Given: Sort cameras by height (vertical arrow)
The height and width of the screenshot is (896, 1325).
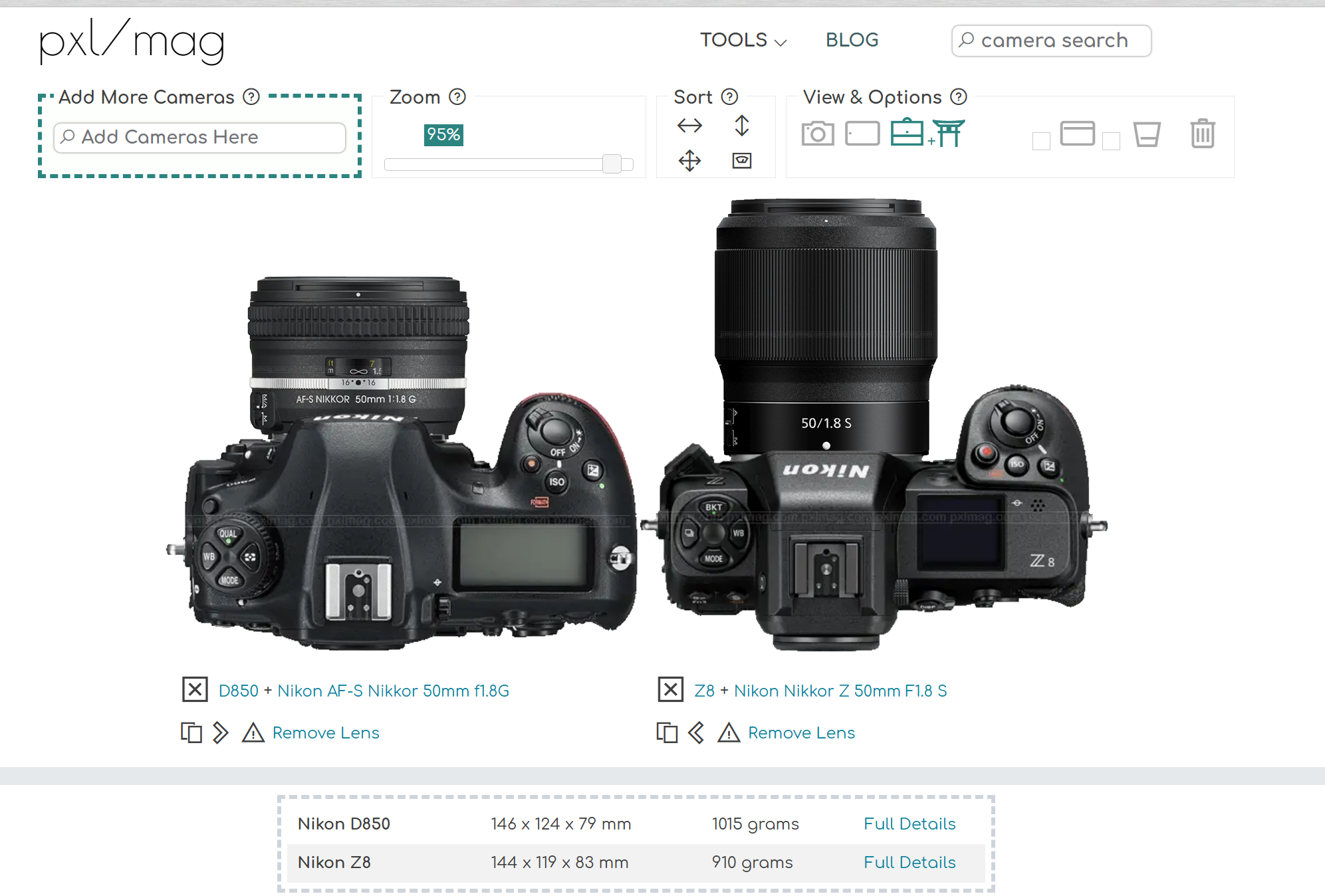Looking at the screenshot, I should 742,125.
